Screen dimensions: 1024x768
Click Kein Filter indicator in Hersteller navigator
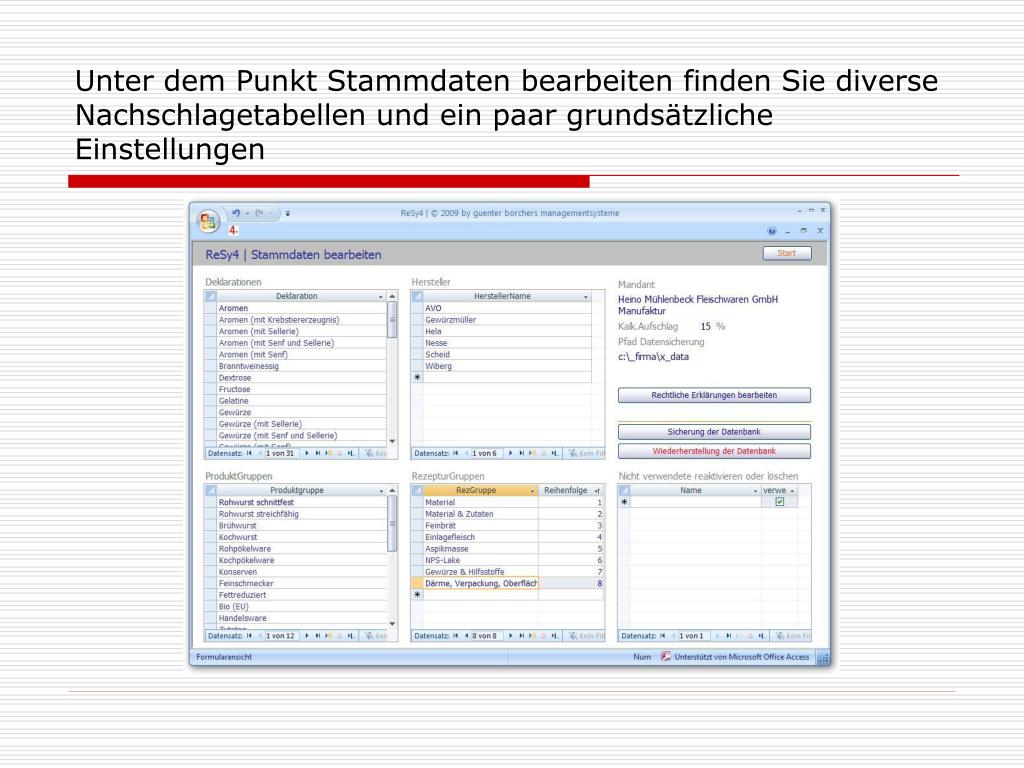click(586, 453)
